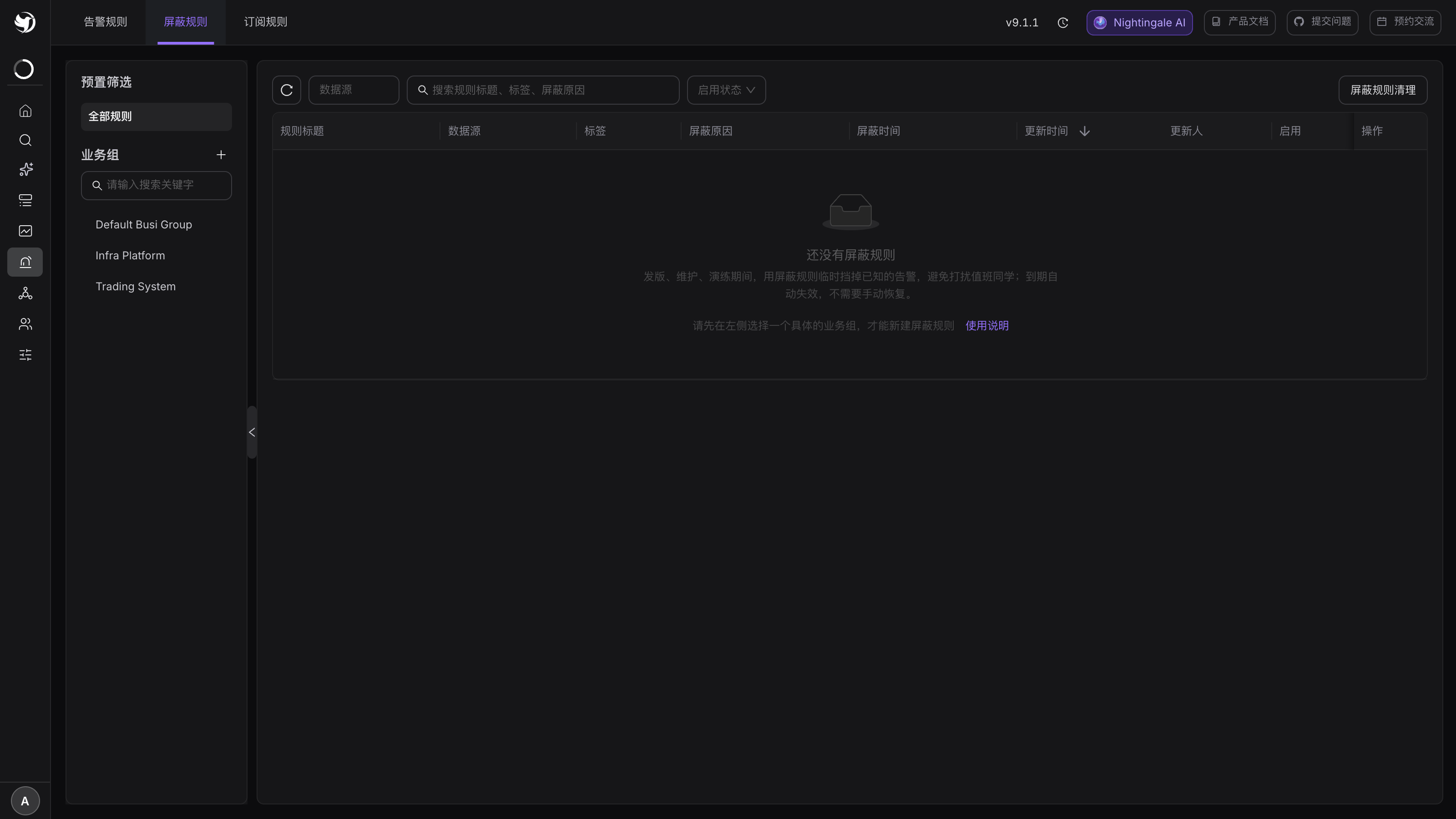Click the refresh icon beside 数据源
Screen dimensions: 1456x819
(287, 90)
